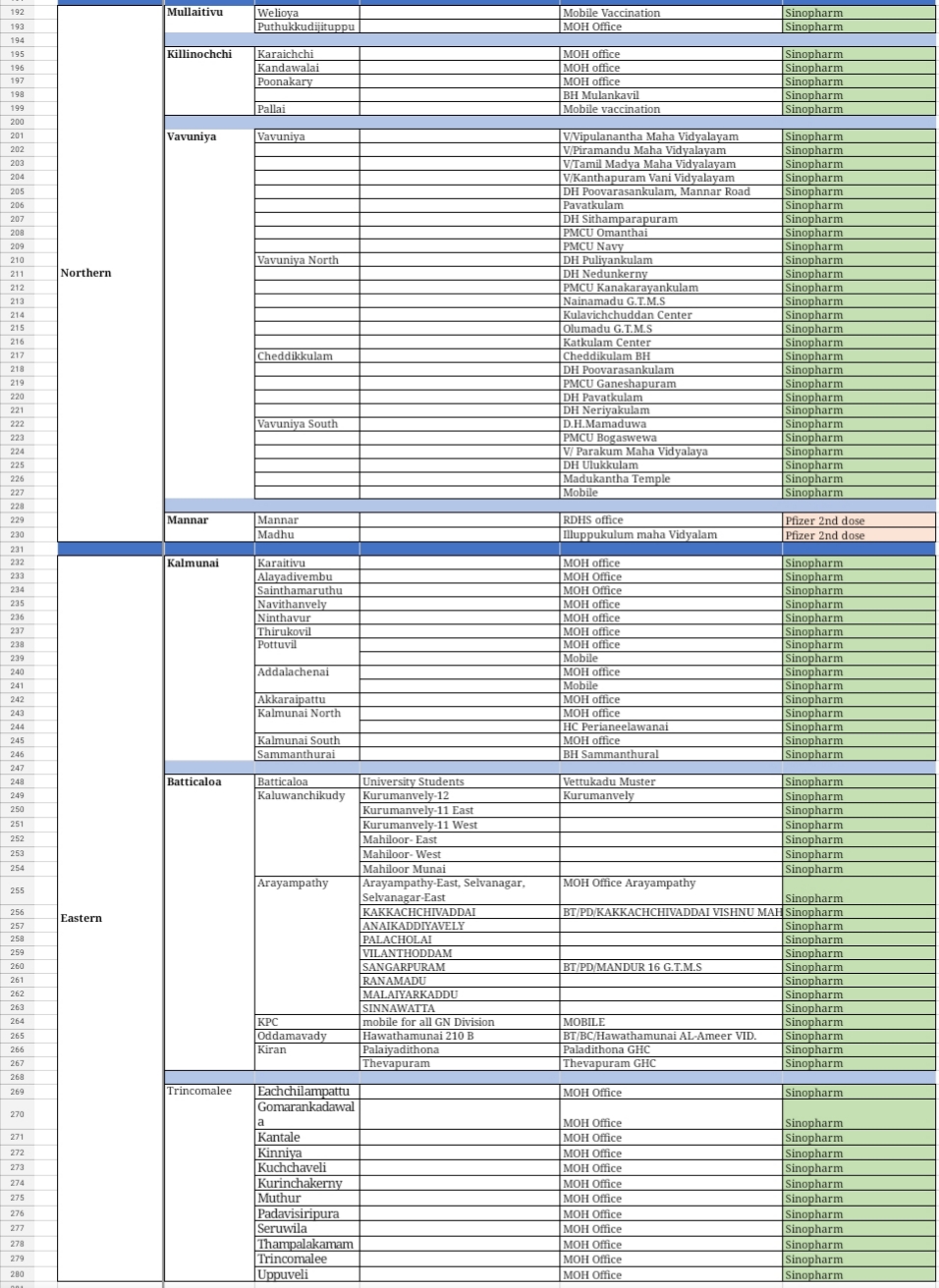This screenshot has height=1288, width=939.
Task: Select row header 229
Action: (x=17, y=520)
